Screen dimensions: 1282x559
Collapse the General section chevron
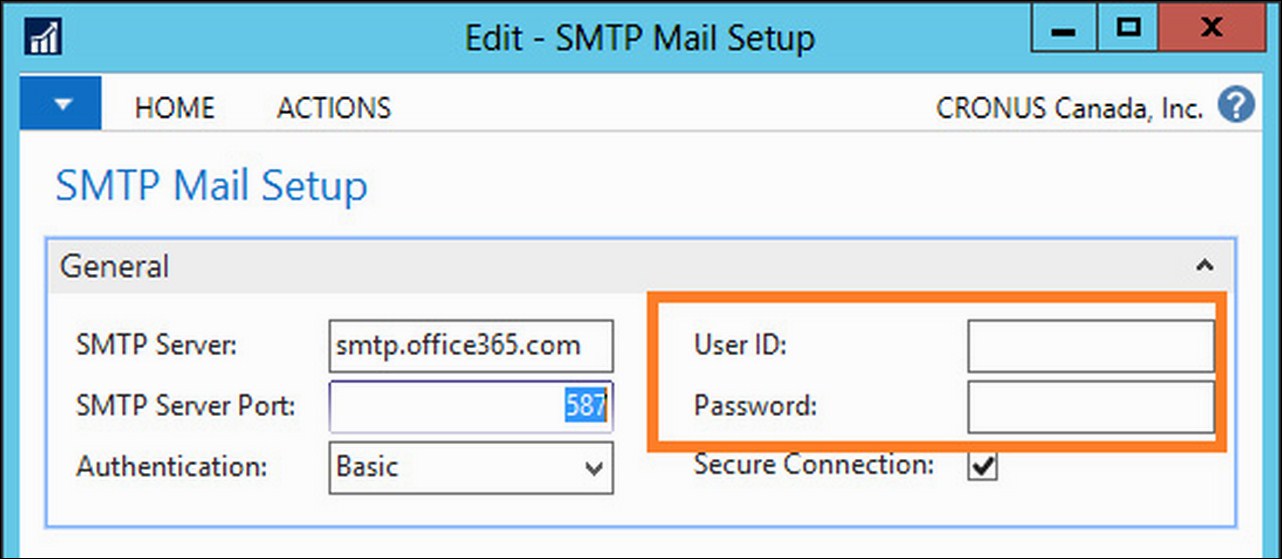(x=1205, y=266)
